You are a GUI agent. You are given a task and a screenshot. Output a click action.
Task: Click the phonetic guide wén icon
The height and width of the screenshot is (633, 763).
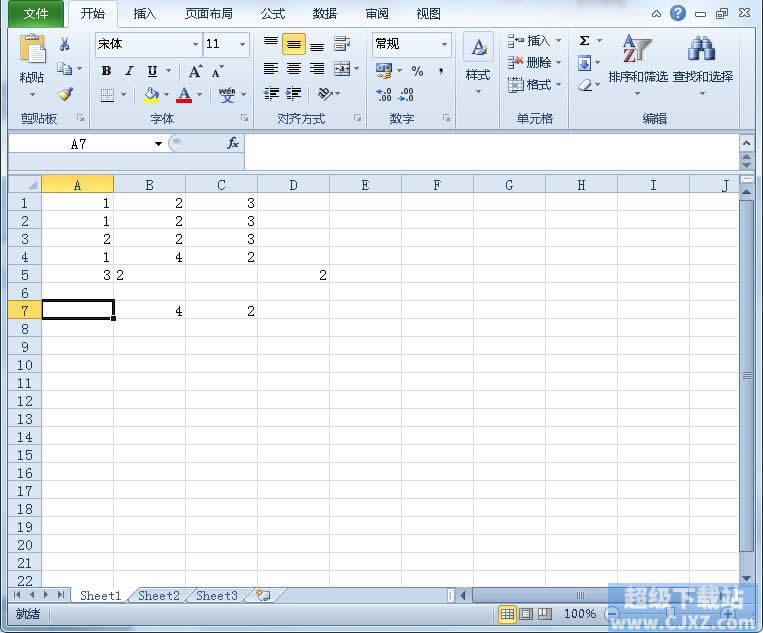[x=227, y=94]
